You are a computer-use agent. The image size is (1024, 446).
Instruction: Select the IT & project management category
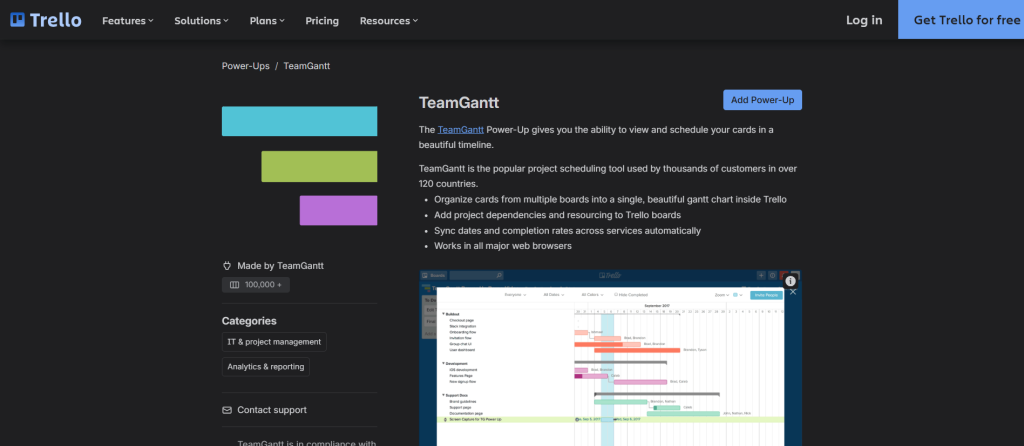(x=274, y=342)
